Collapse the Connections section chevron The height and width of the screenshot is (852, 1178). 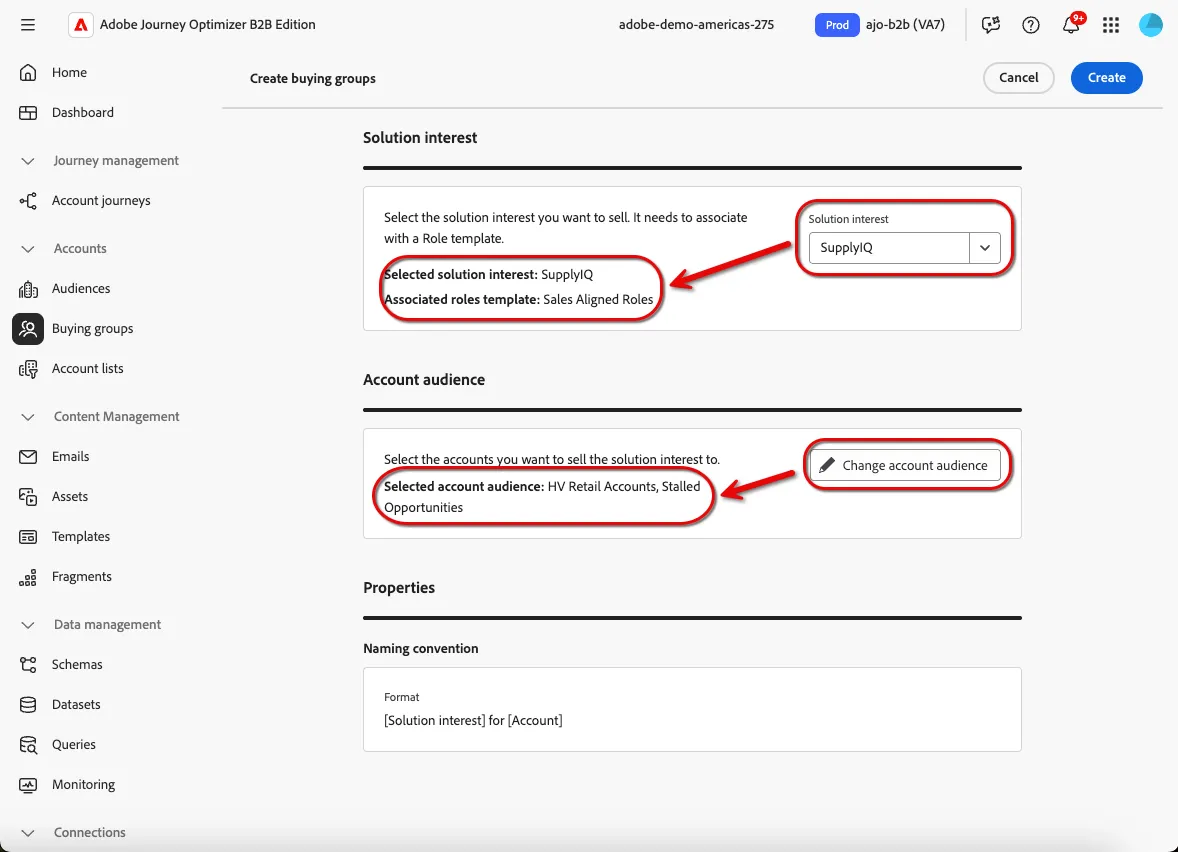pos(28,833)
